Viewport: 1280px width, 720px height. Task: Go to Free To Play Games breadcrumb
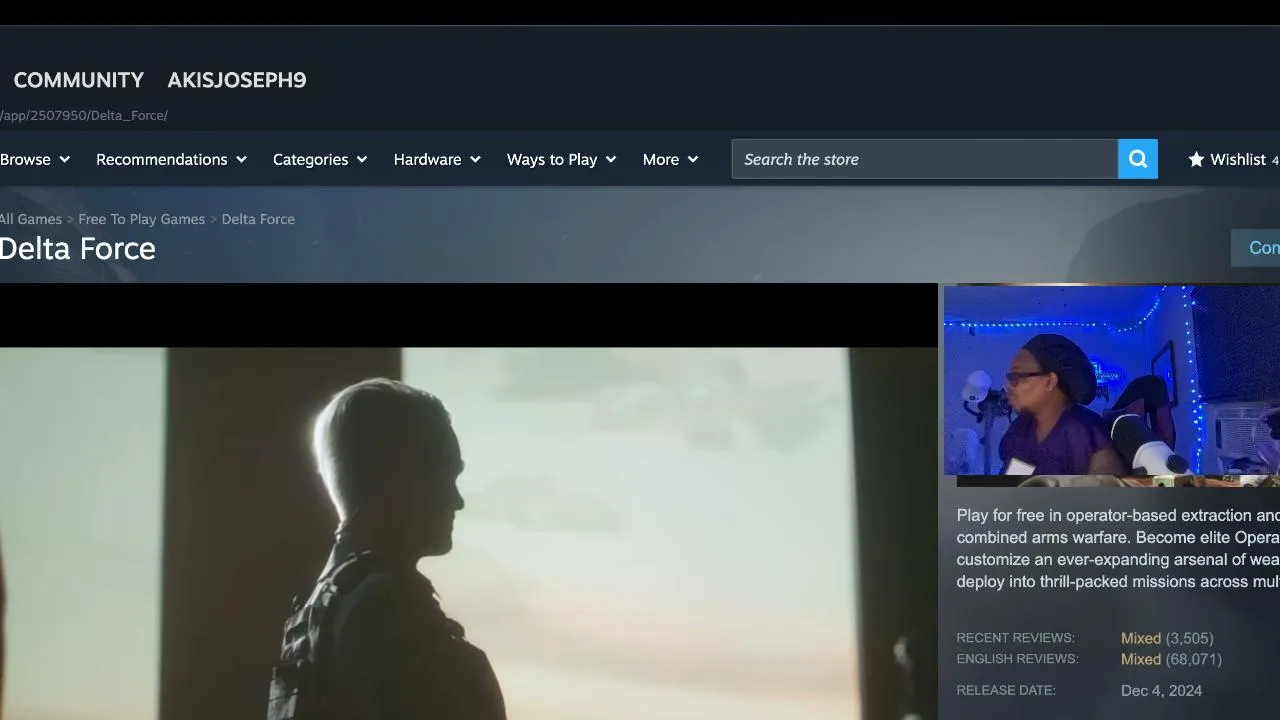click(142, 219)
